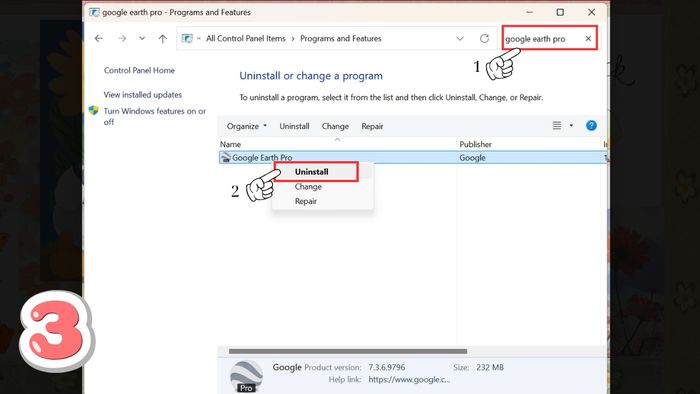Click the Forward navigation arrow
Image resolution: width=700 pixels, height=394 pixels.
coord(122,38)
